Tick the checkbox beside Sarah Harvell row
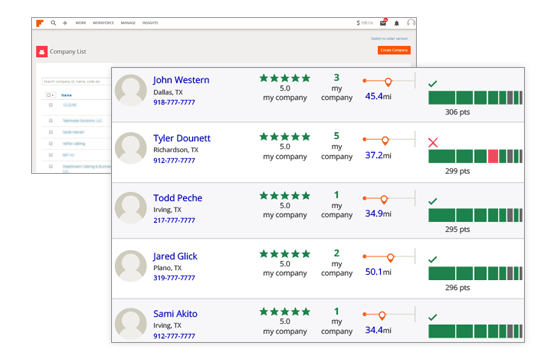540x360 pixels. coord(51,132)
